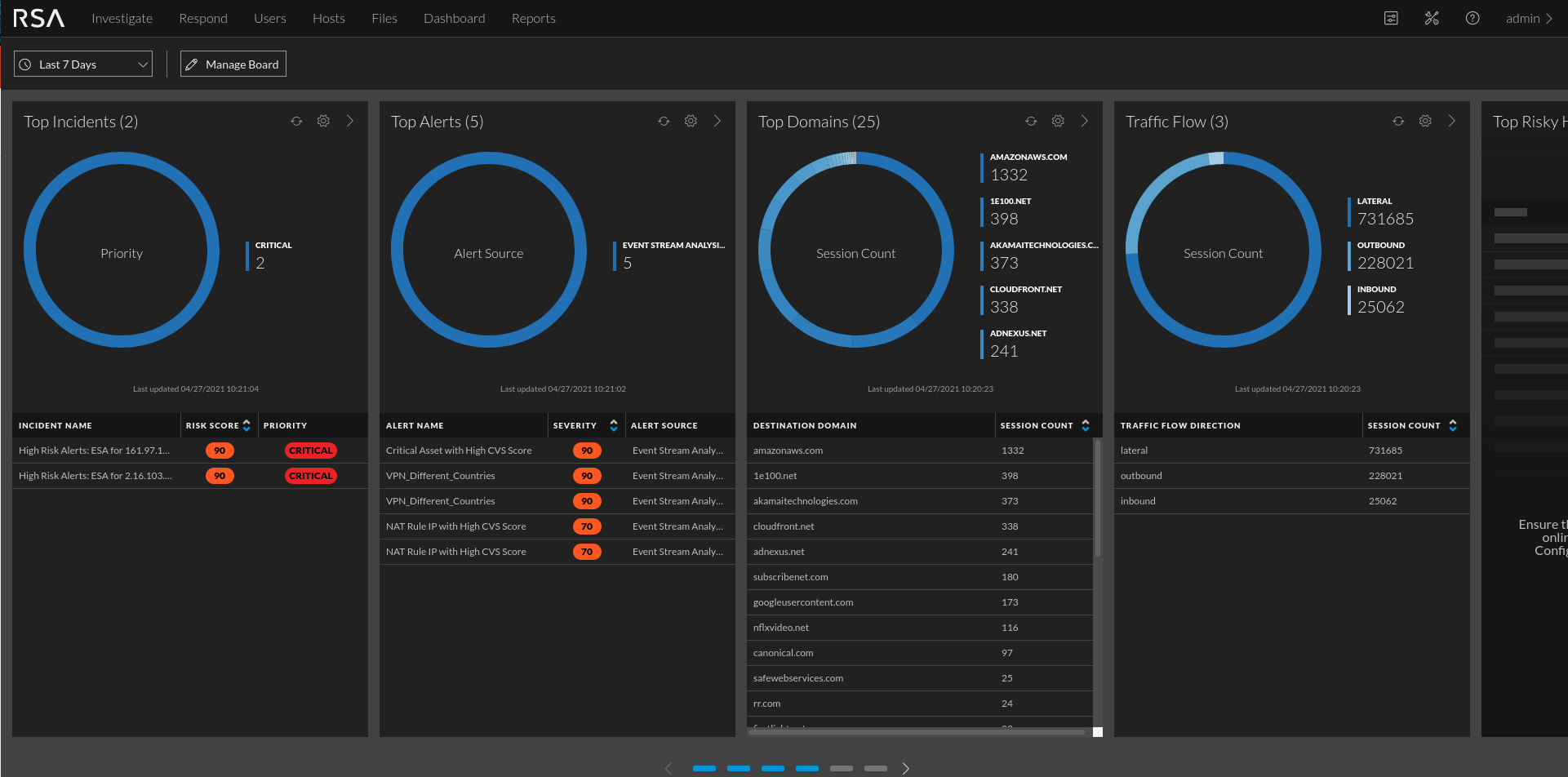Sort incidents by Risk Score

click(x=246, y=425)
